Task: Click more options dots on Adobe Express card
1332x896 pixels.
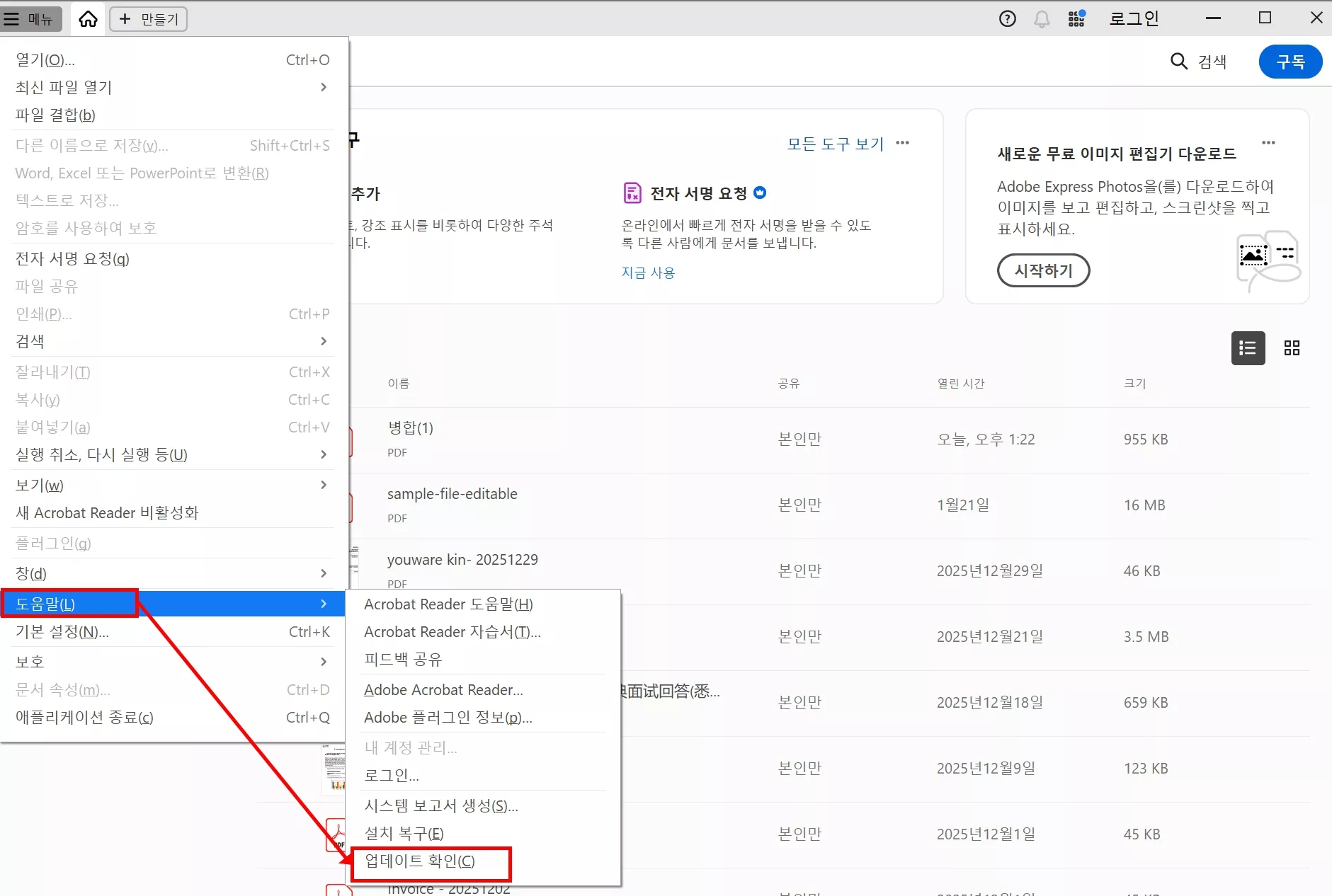Action: click(1268, 142)
